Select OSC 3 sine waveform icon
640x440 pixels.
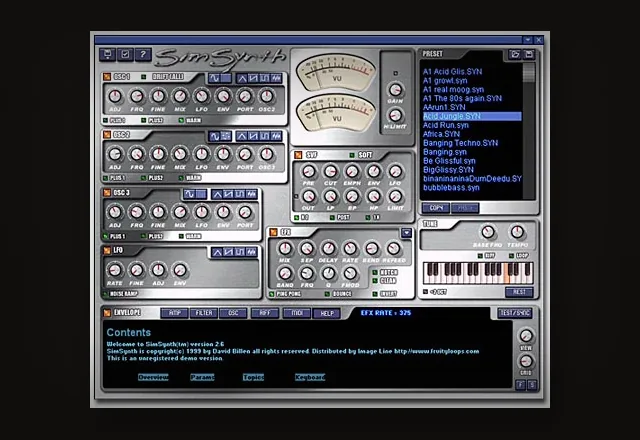(x=189, y=194)
